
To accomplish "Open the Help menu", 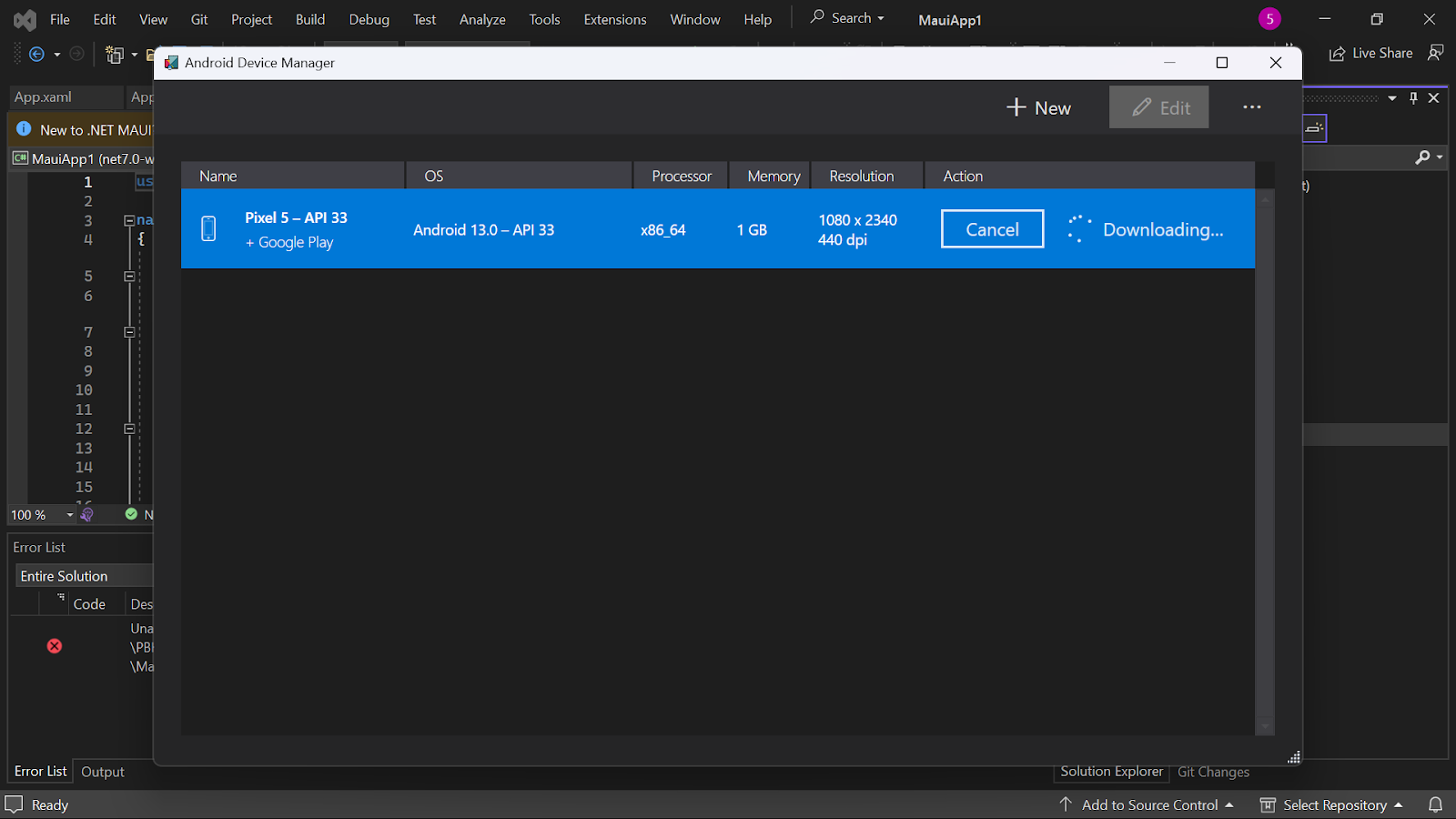I will tap(757, 19).
